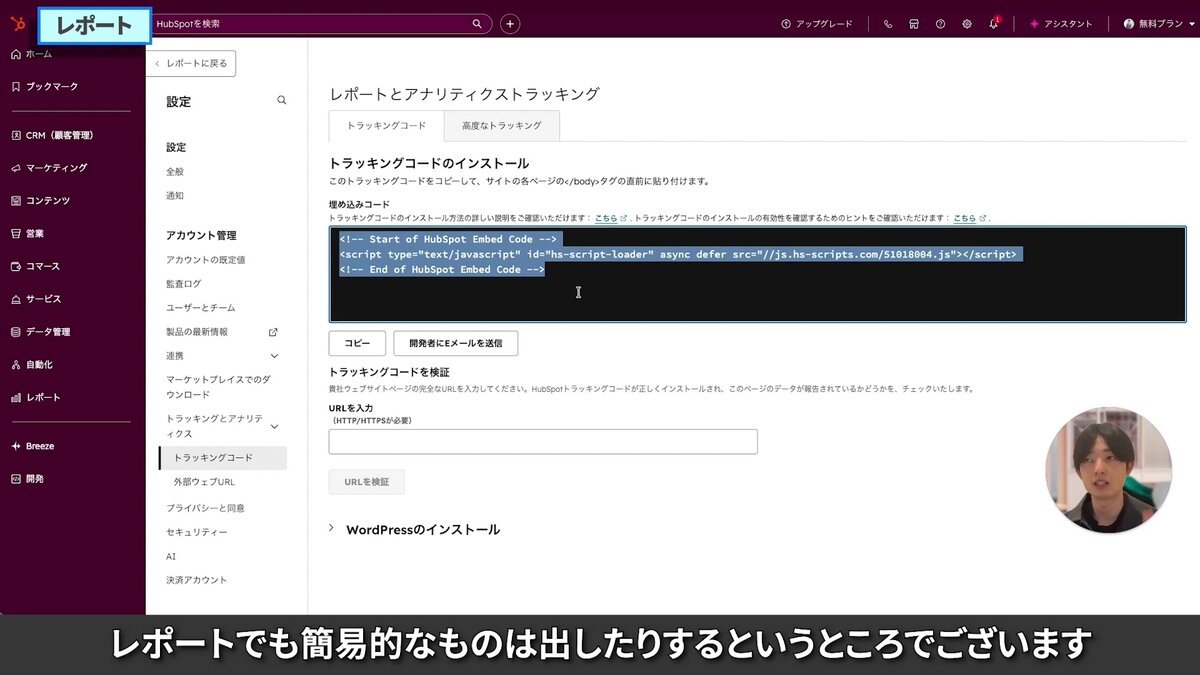
Task: Select the トラッキングコード tab
Action: 388,125
